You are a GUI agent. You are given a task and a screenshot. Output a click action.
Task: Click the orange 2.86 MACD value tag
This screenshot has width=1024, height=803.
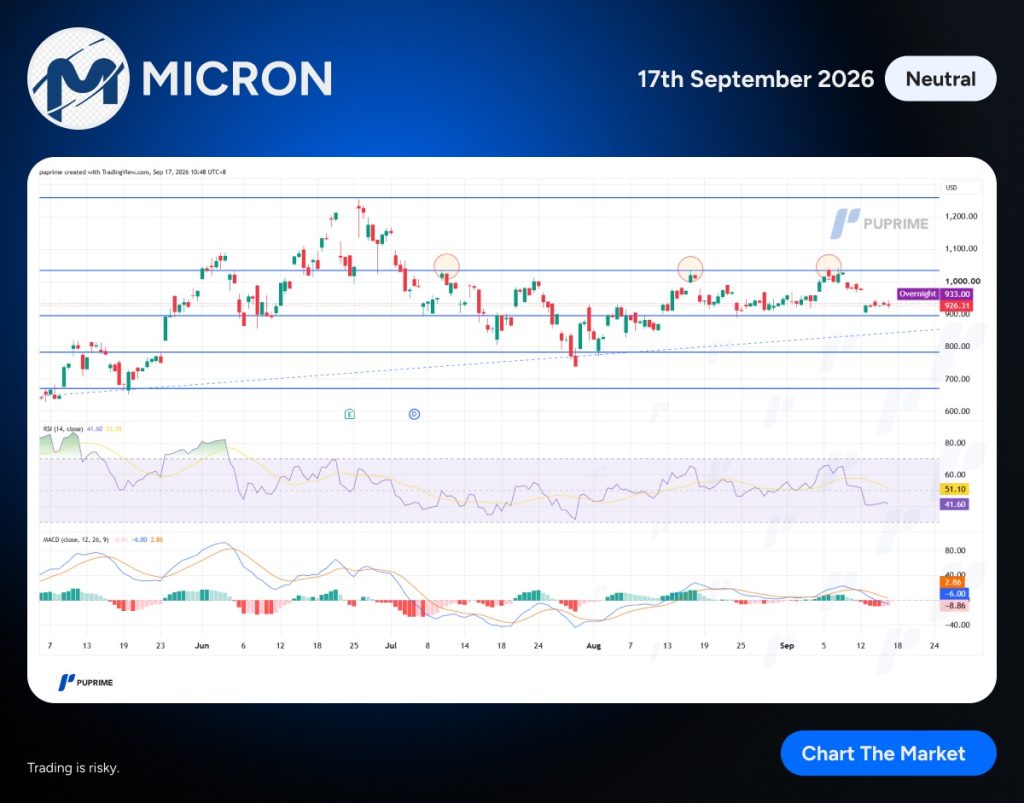coord(953,582)
